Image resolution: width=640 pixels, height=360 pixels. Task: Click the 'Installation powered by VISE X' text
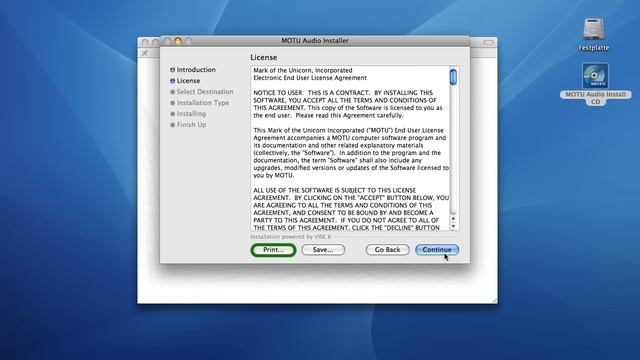coord(291,237)
